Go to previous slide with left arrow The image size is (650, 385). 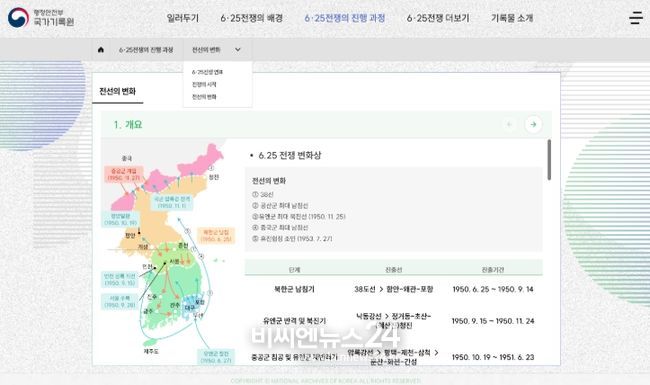point(509,124)
